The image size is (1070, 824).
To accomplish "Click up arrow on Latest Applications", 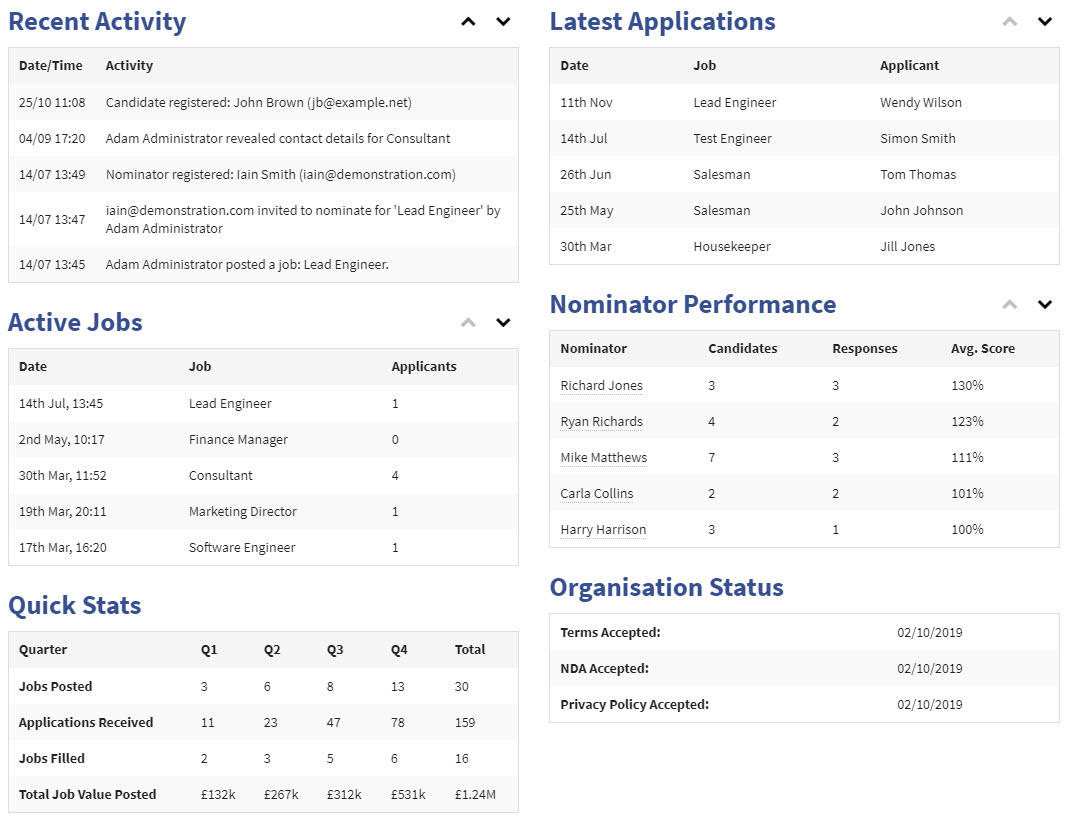I will pos(1010,22).
